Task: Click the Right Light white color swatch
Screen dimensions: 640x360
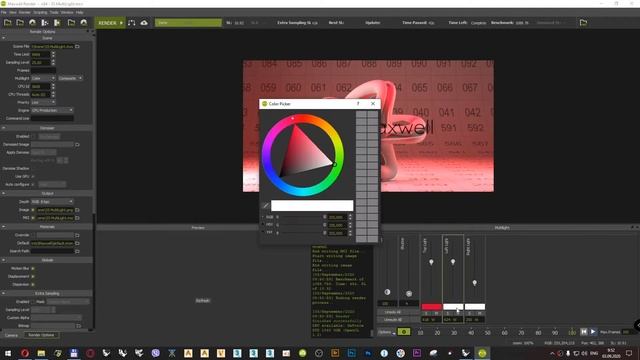Action: 475,307
